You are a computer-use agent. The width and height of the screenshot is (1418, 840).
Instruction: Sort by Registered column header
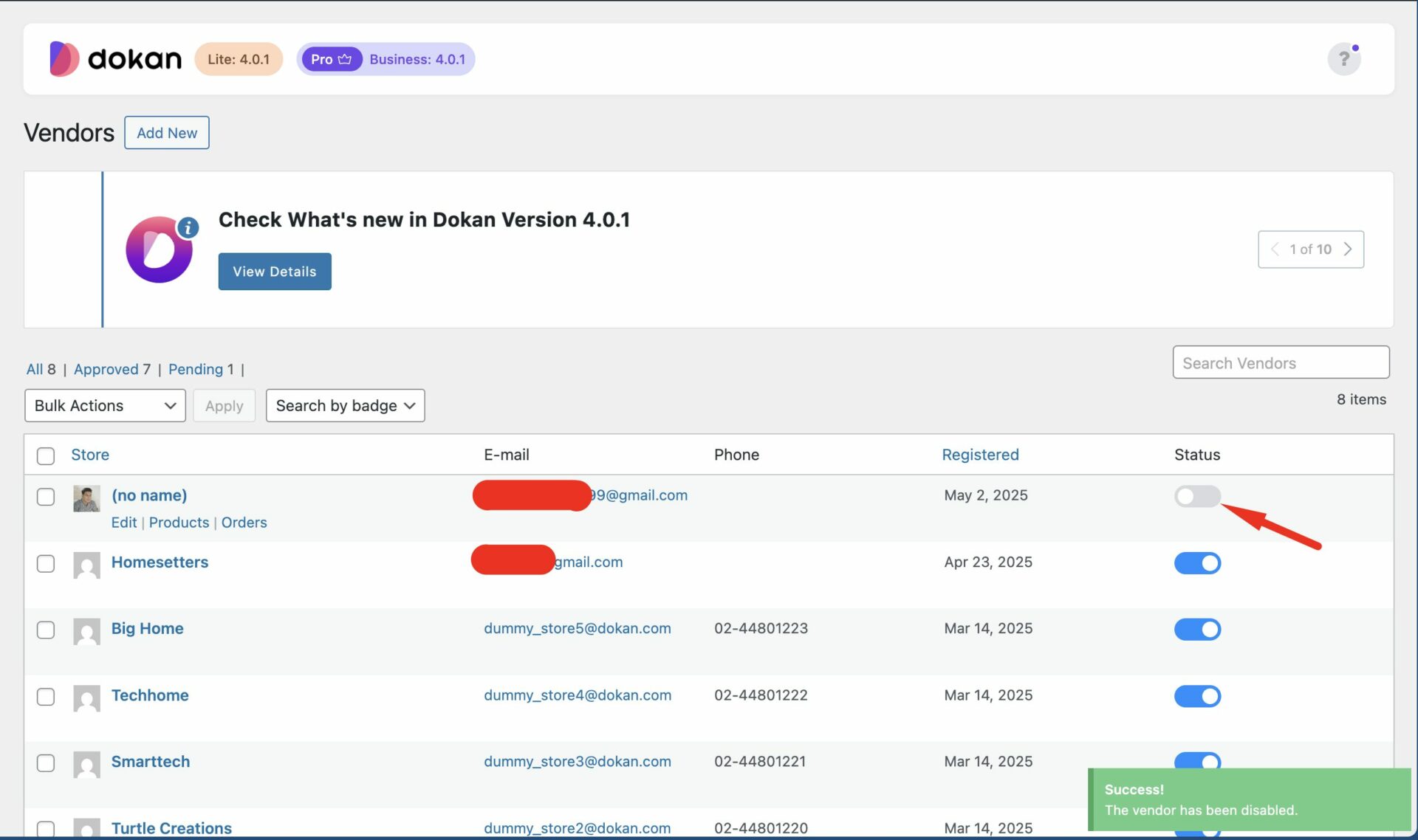980,455
